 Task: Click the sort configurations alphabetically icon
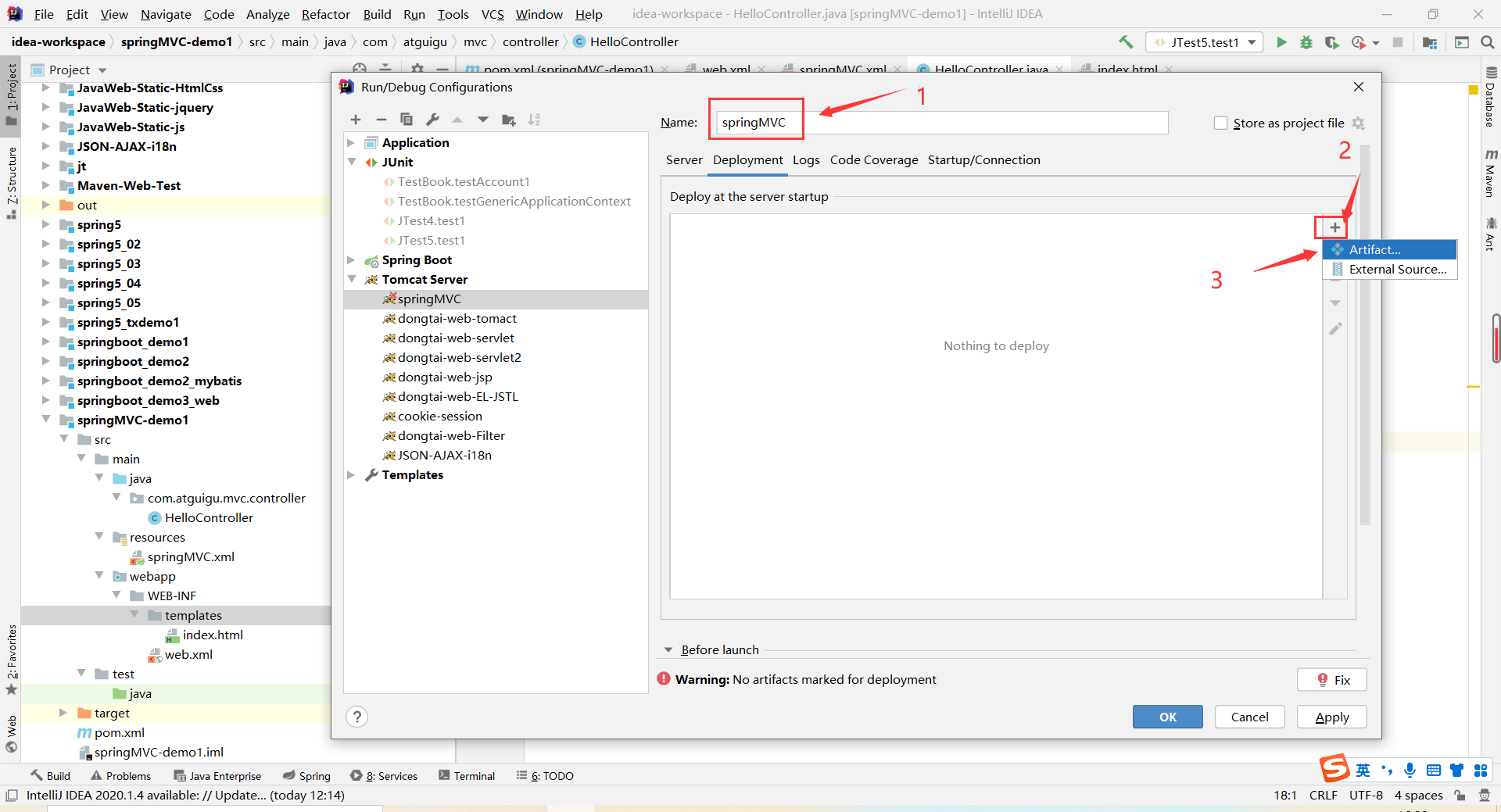534,120
